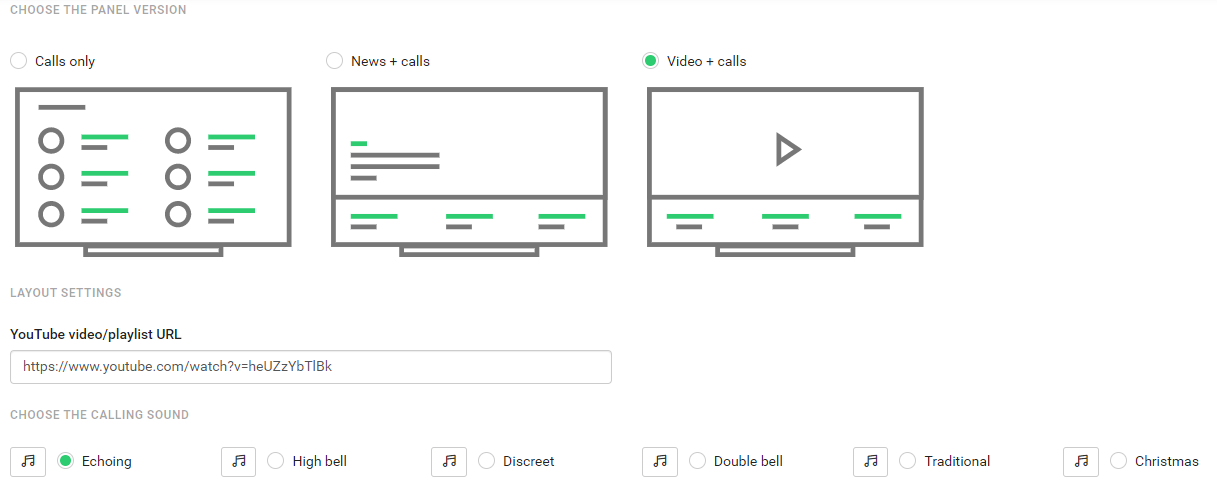Pick the Discreet calling sound option
This screenshot has width=1217, height=483.
coord(487,461)
